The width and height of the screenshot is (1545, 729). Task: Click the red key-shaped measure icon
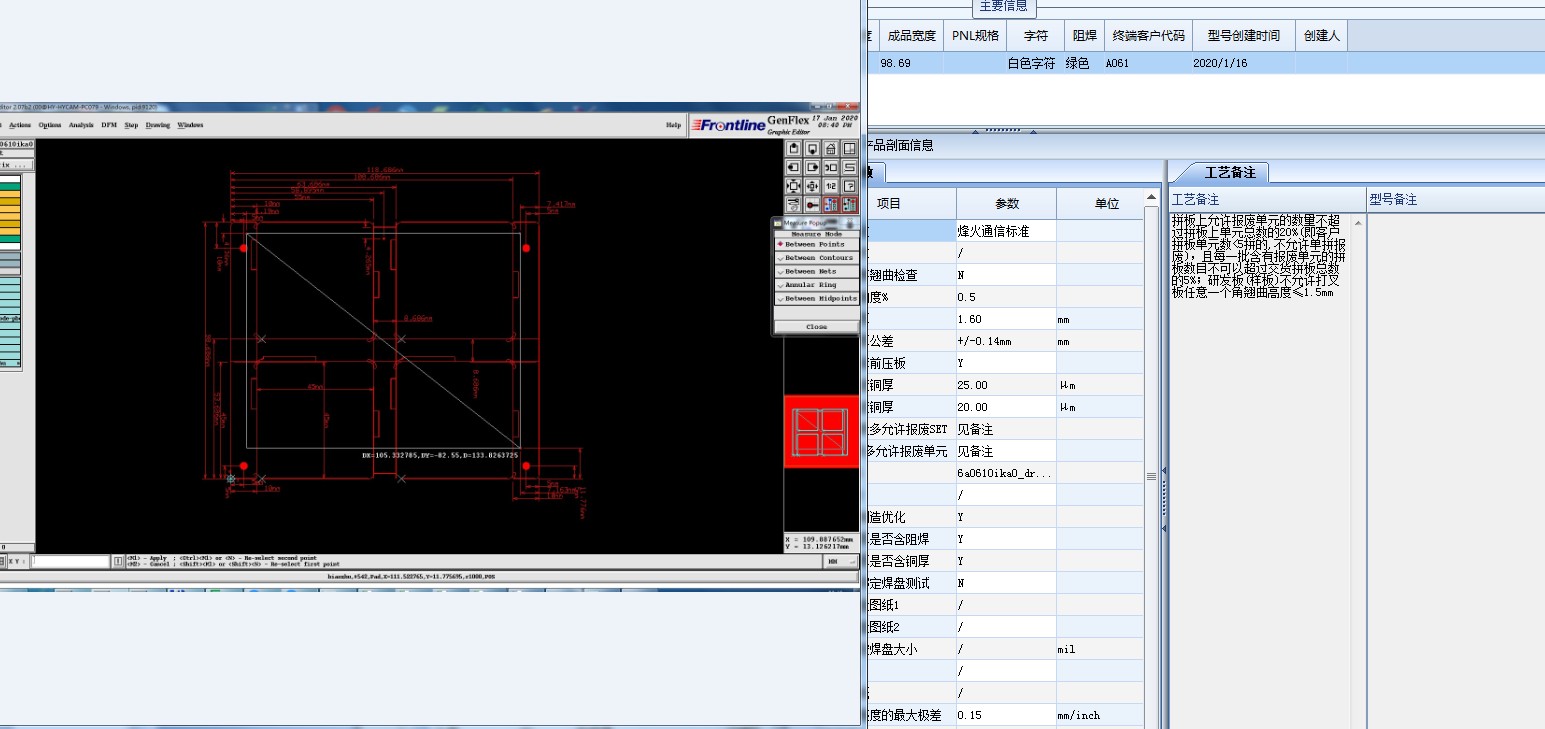[812, 204]
